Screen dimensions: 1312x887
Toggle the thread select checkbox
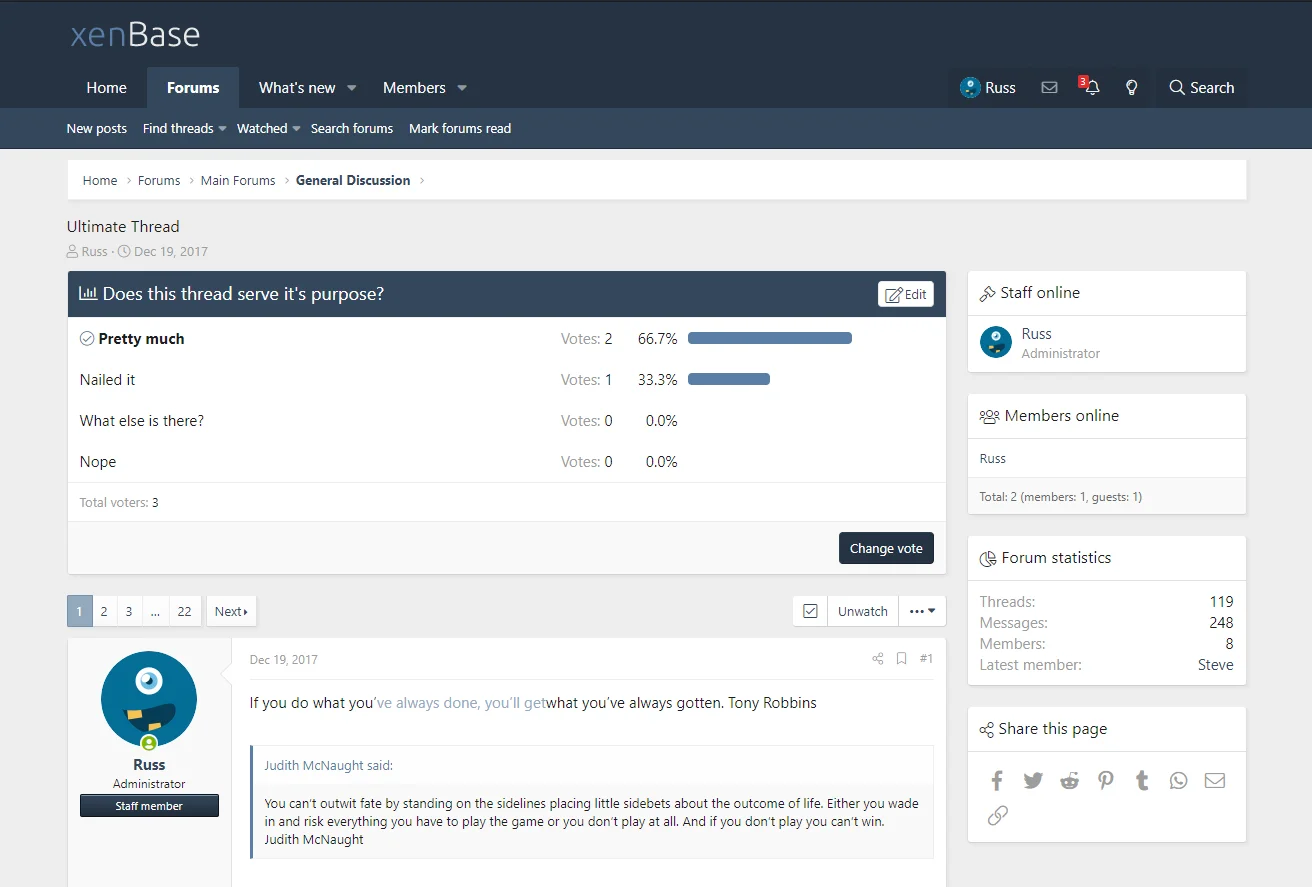(810, 611)
